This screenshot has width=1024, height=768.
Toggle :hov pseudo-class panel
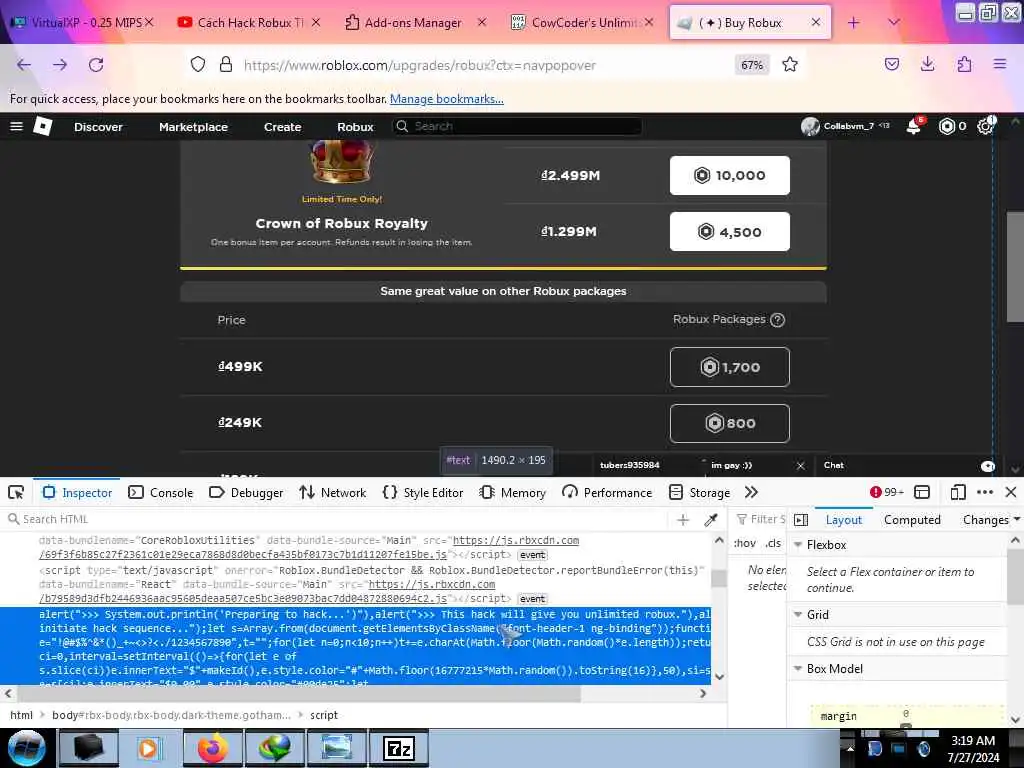click(744, 543)
